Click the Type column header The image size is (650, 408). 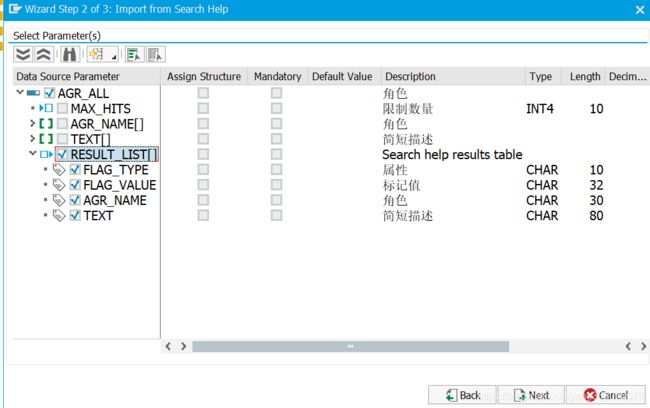tap(543, 76)
